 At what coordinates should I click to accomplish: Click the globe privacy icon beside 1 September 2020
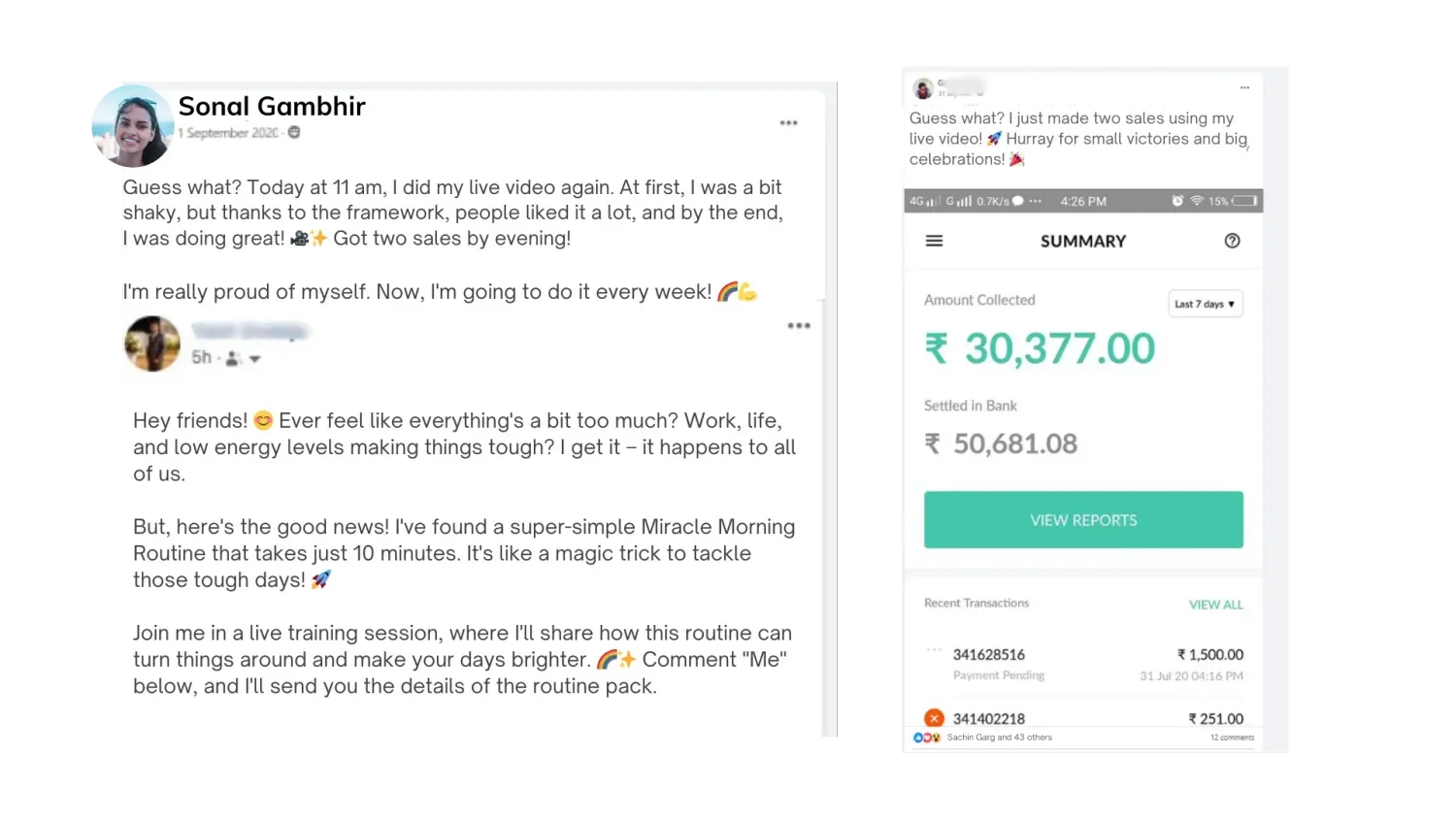pyautogui.click(x=294, y=133)
